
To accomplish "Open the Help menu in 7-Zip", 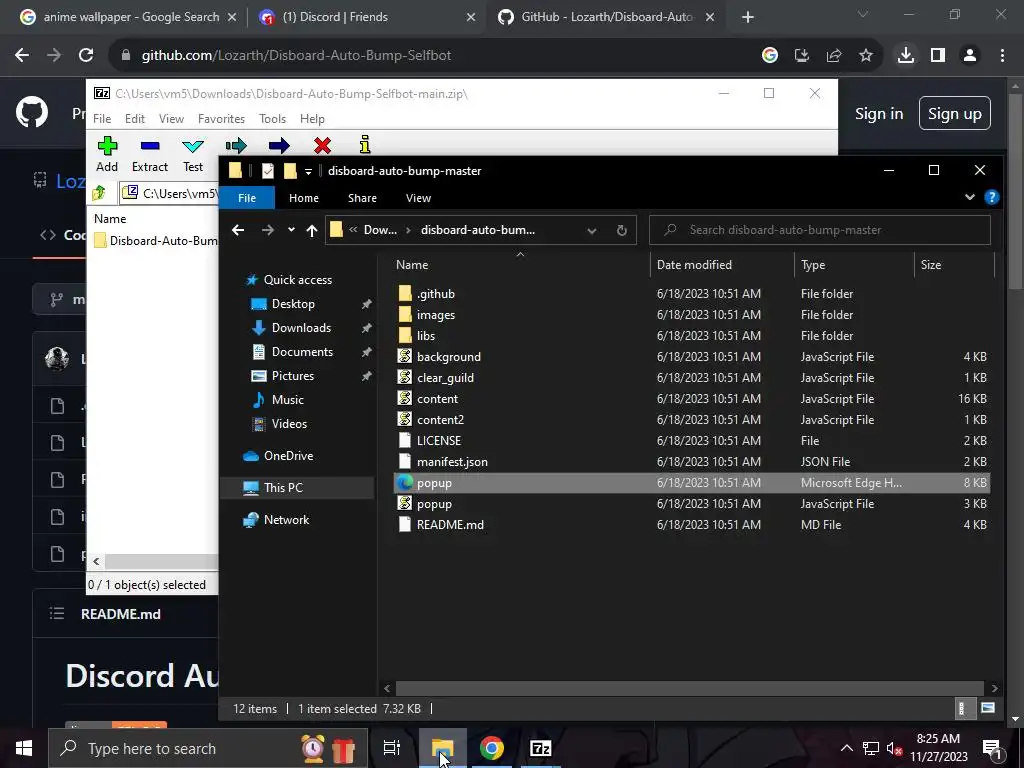I will pyautogui.click(x=312, y=119).
